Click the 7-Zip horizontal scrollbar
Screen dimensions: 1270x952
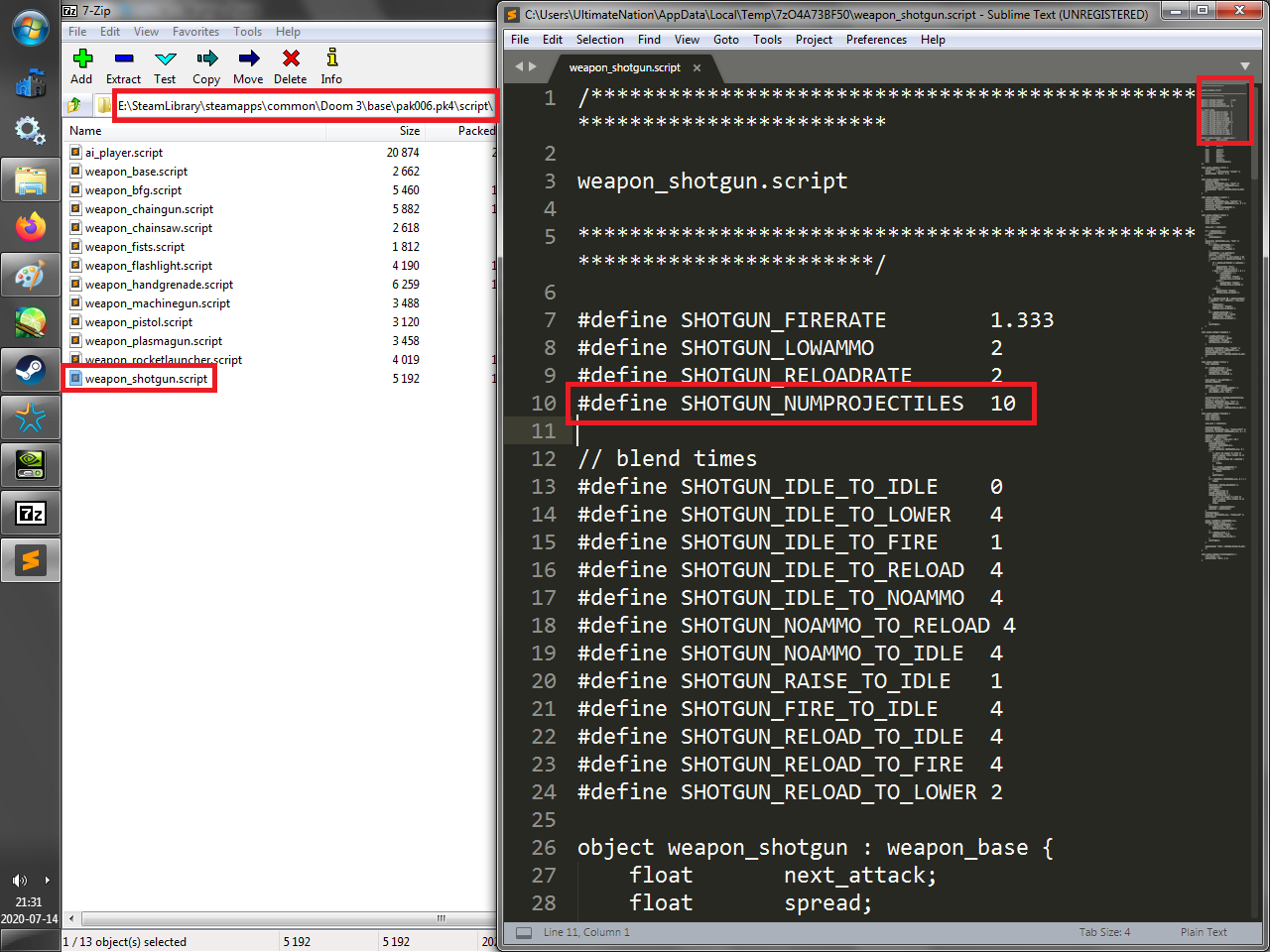click(x=280, y=918)
